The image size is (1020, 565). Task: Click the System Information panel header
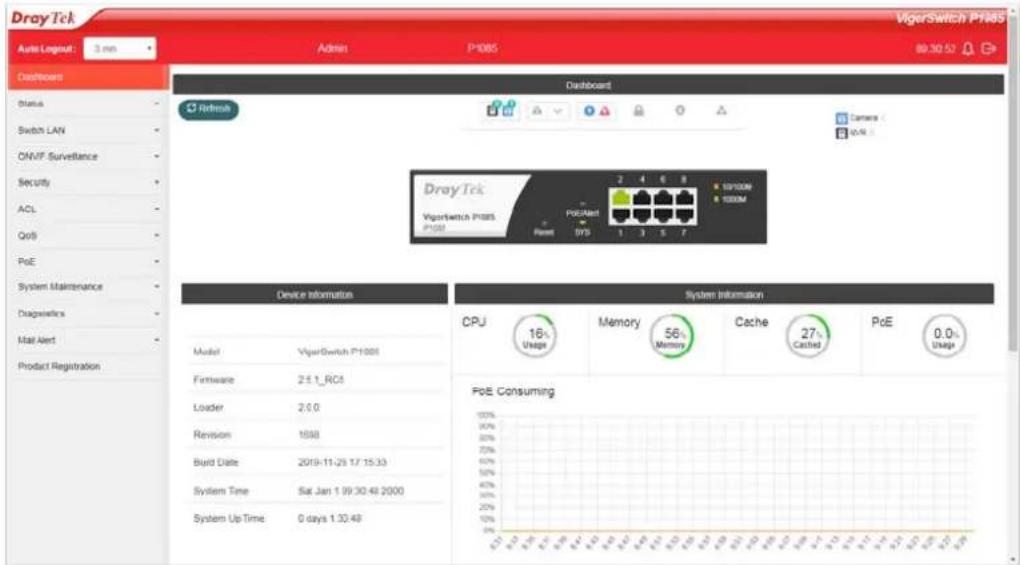724,295
